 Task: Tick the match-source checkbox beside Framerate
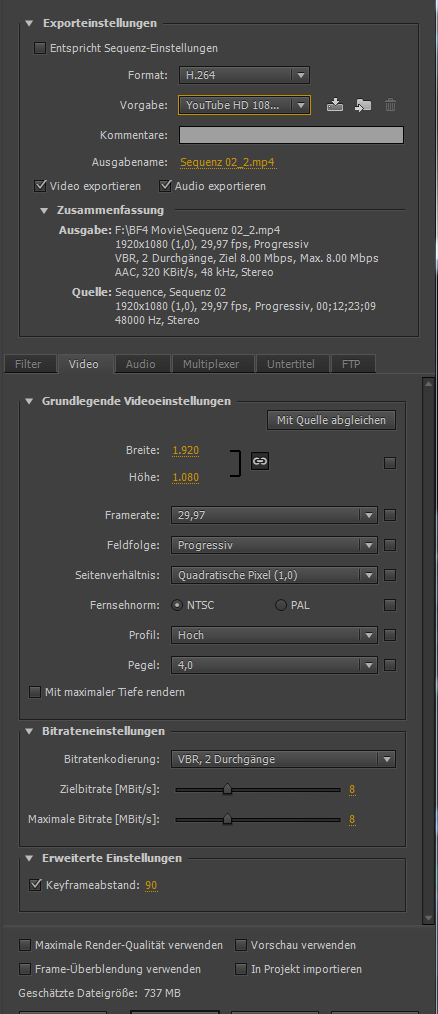coord(389,515)
